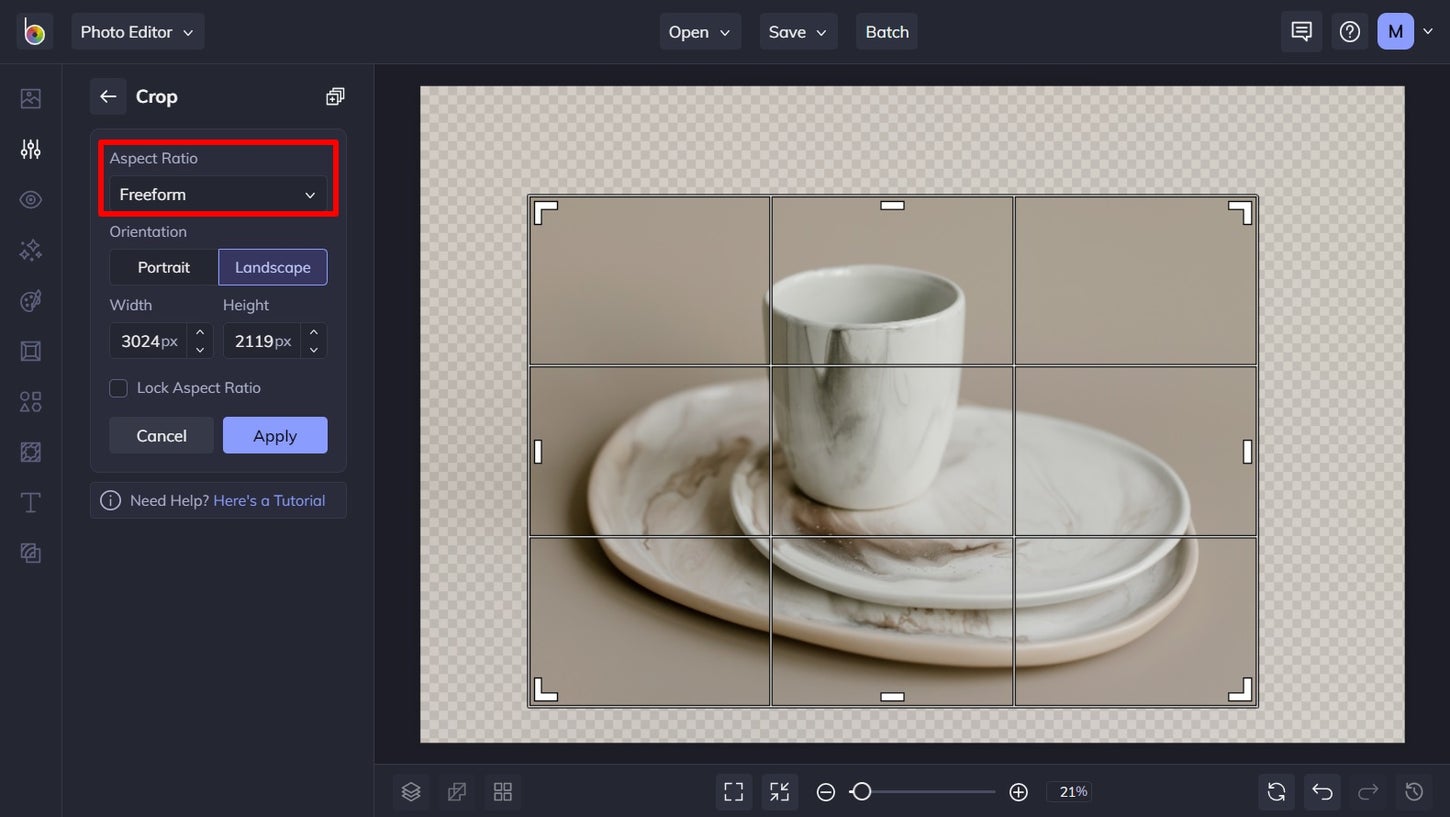Open the Touch Up tools
This screenshot has width=1450, height=817.
(30, 199)
